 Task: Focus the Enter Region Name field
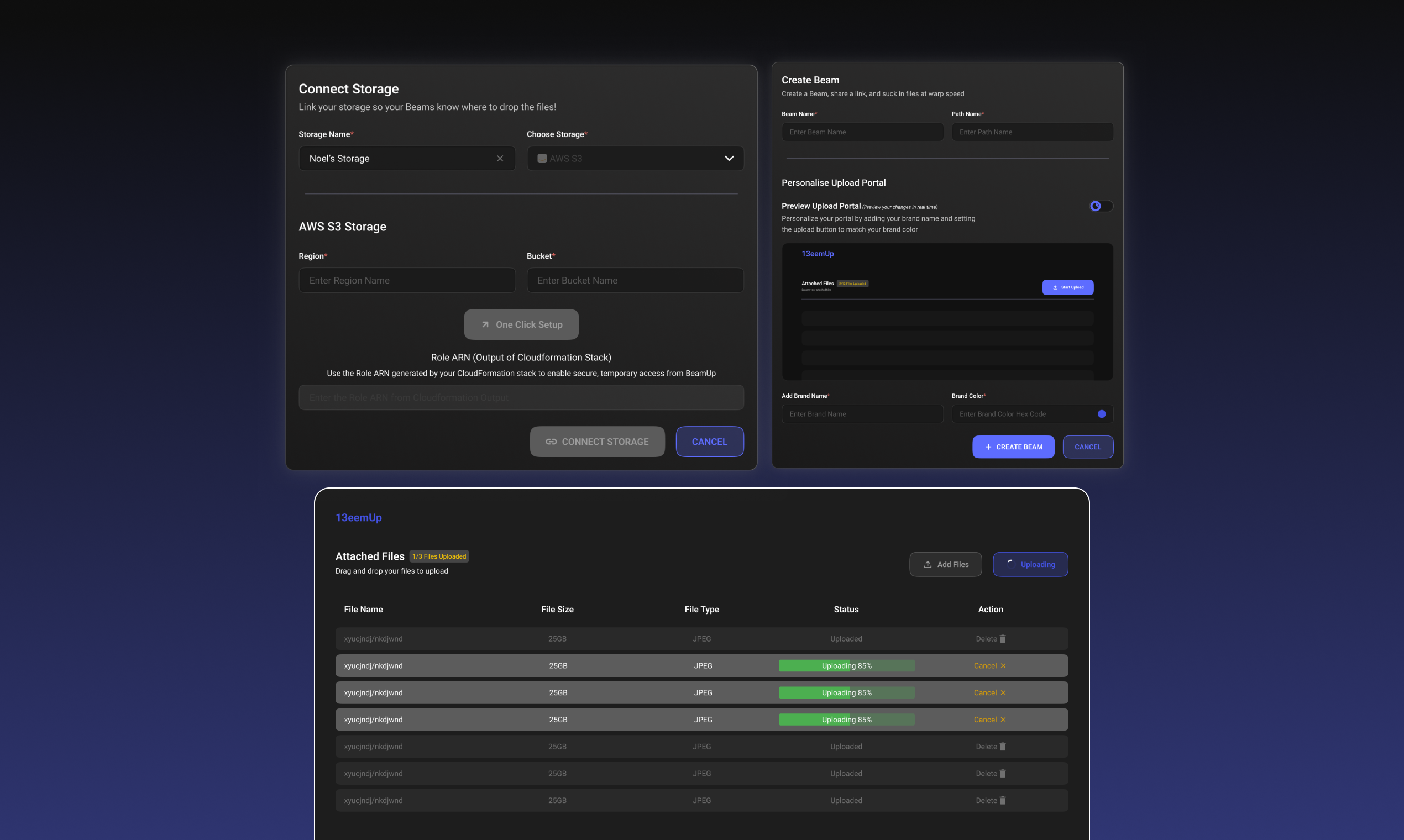point(407,280)
